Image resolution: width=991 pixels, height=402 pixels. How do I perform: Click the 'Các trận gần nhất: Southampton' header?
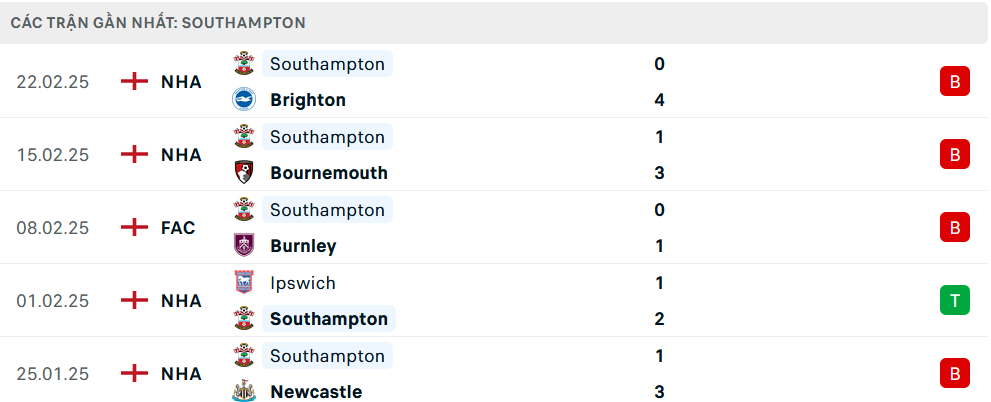159,22
